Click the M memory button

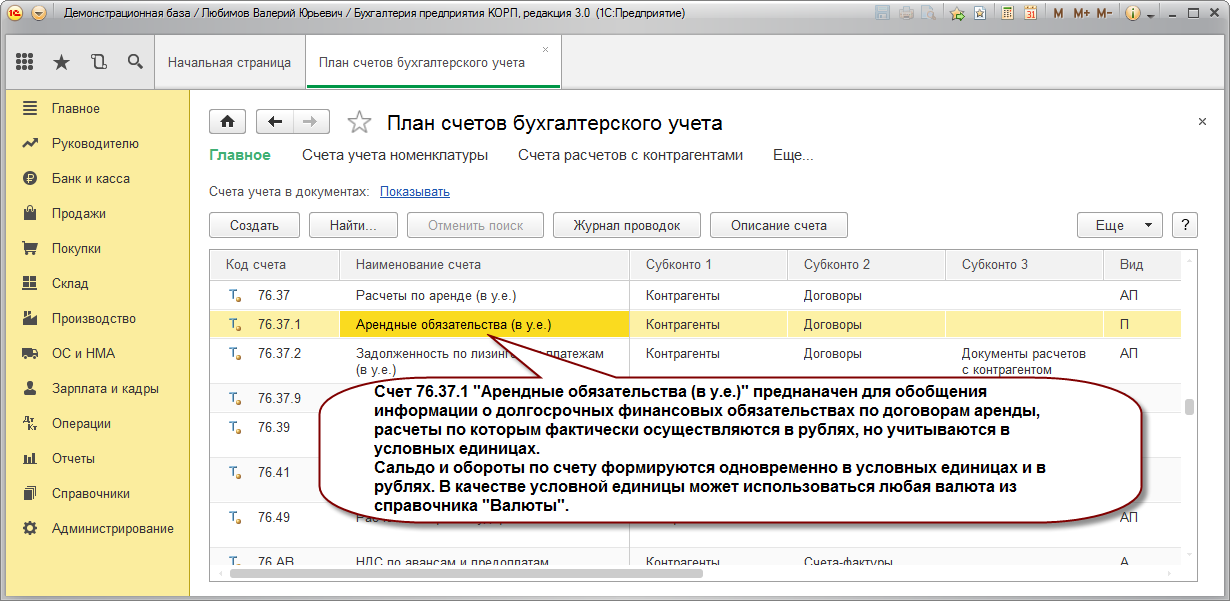click(1058, 14)
